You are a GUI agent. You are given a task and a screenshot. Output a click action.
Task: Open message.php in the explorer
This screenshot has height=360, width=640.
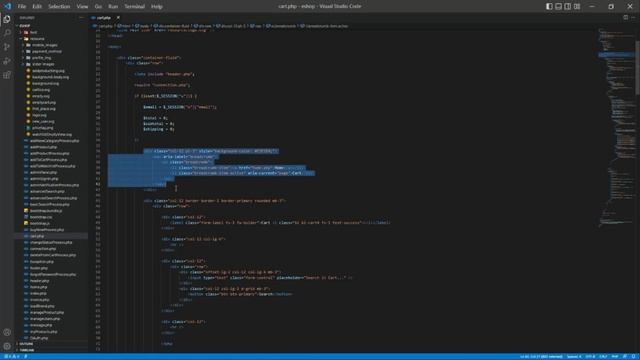(41, 325)
